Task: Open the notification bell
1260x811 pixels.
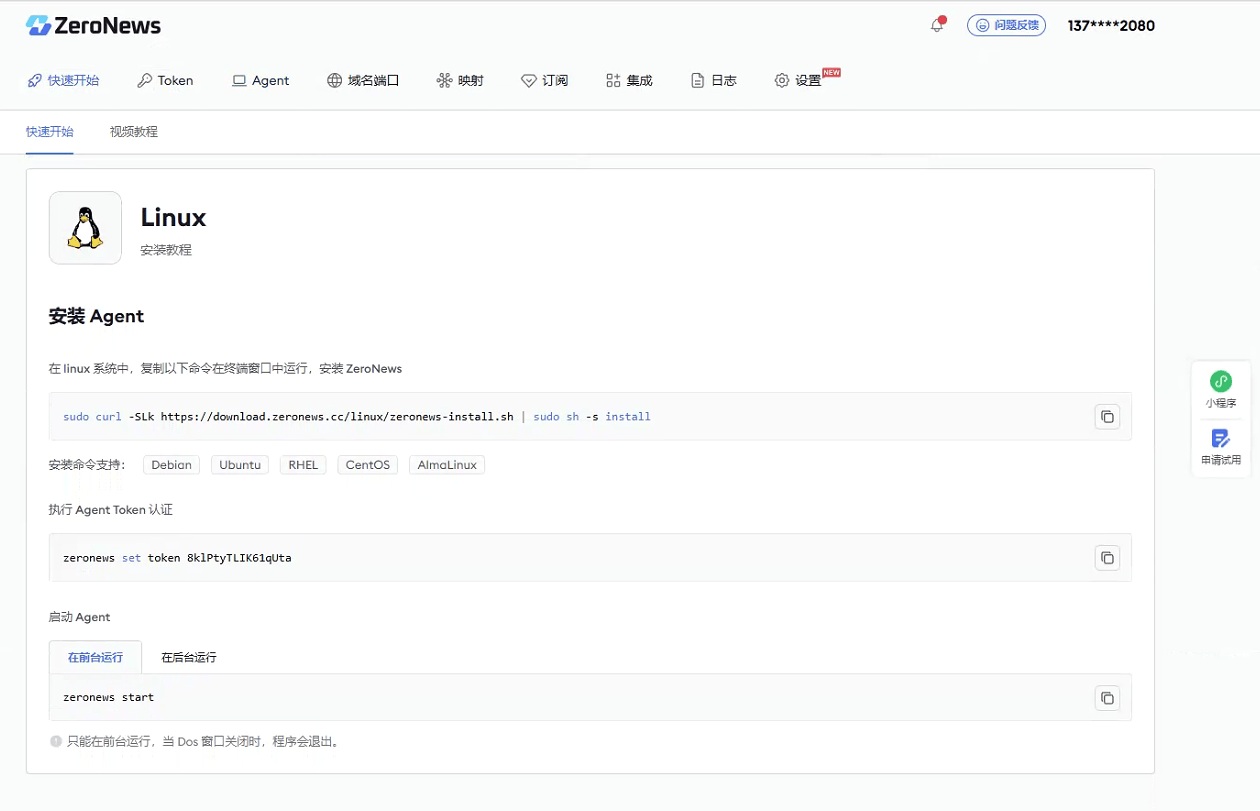Action: tap(937, 25)
